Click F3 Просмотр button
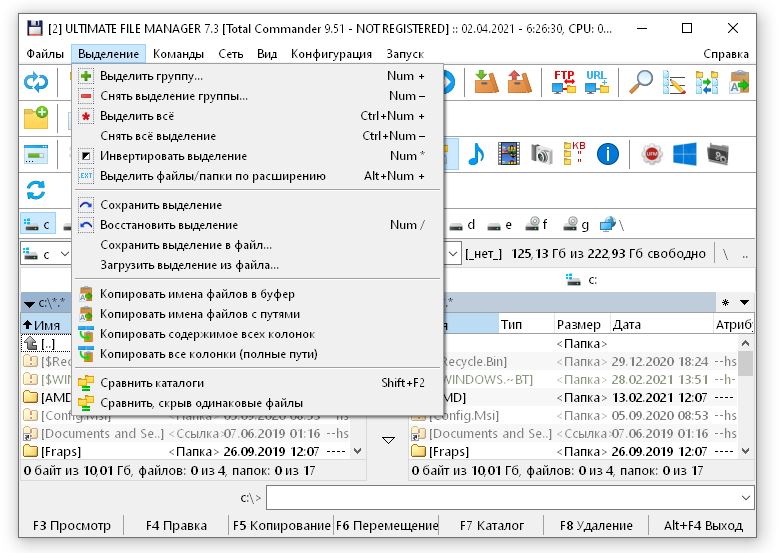783x553 pixels. pyautogui.click(x=71, y=526)
